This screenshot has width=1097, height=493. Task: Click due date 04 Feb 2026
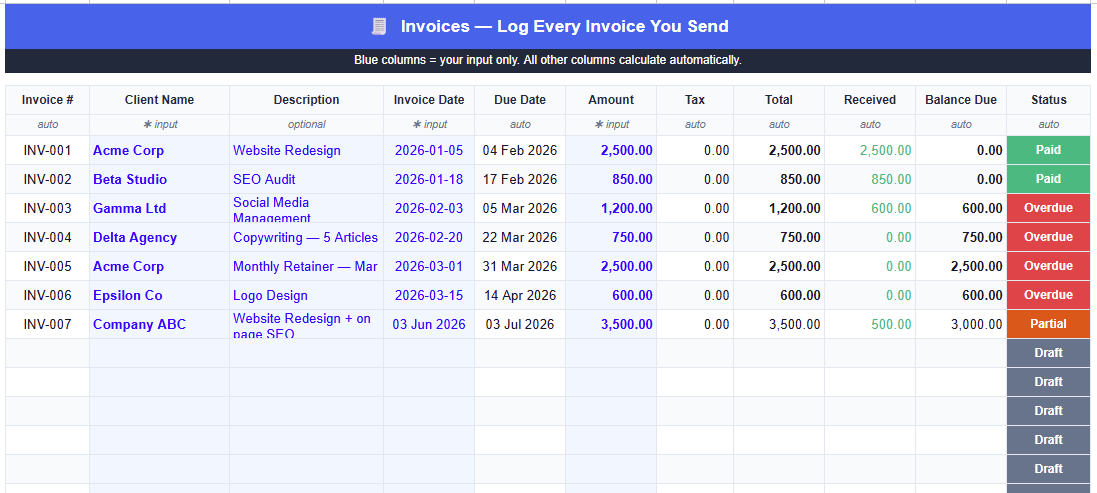pyautogui.click(x=520, y=150)
